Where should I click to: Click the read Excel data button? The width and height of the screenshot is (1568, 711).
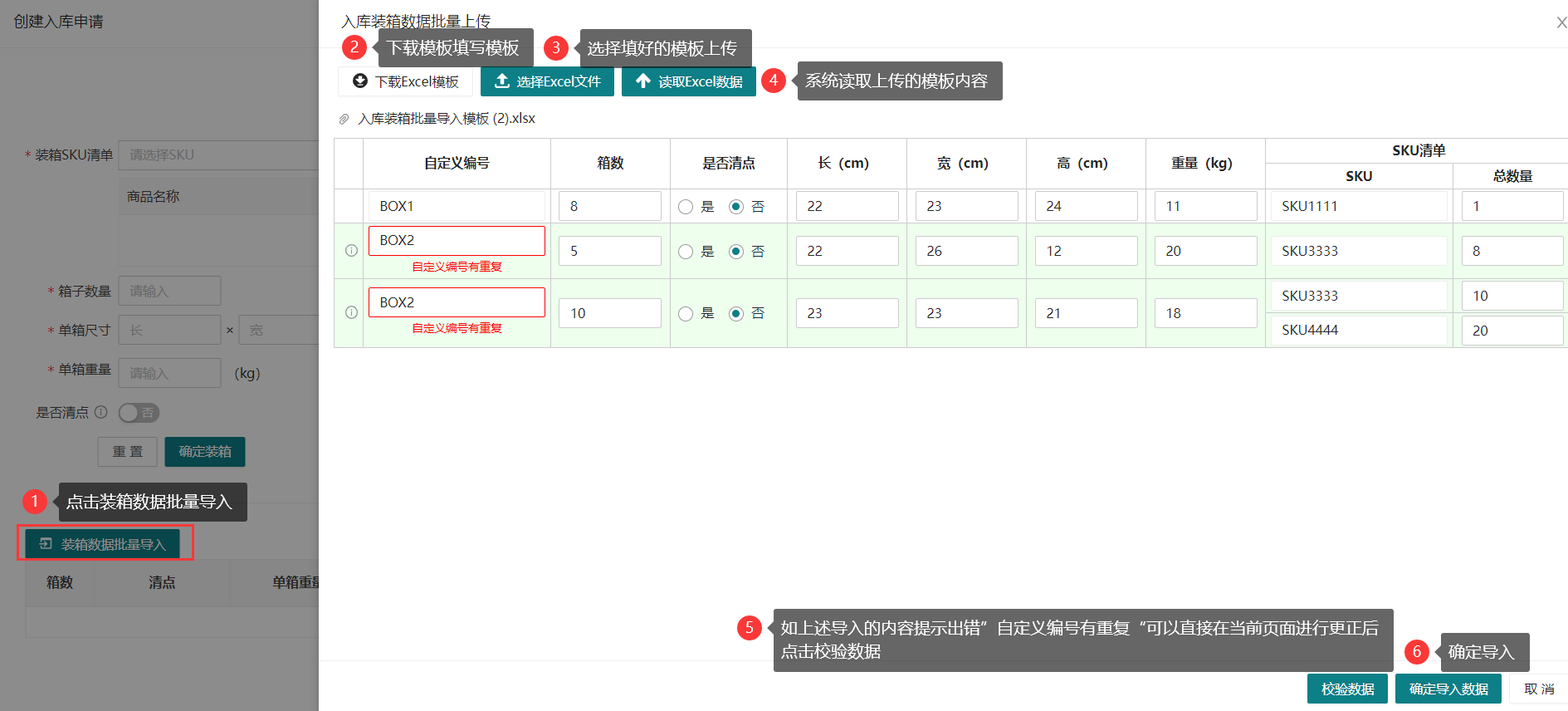(688, 81)
